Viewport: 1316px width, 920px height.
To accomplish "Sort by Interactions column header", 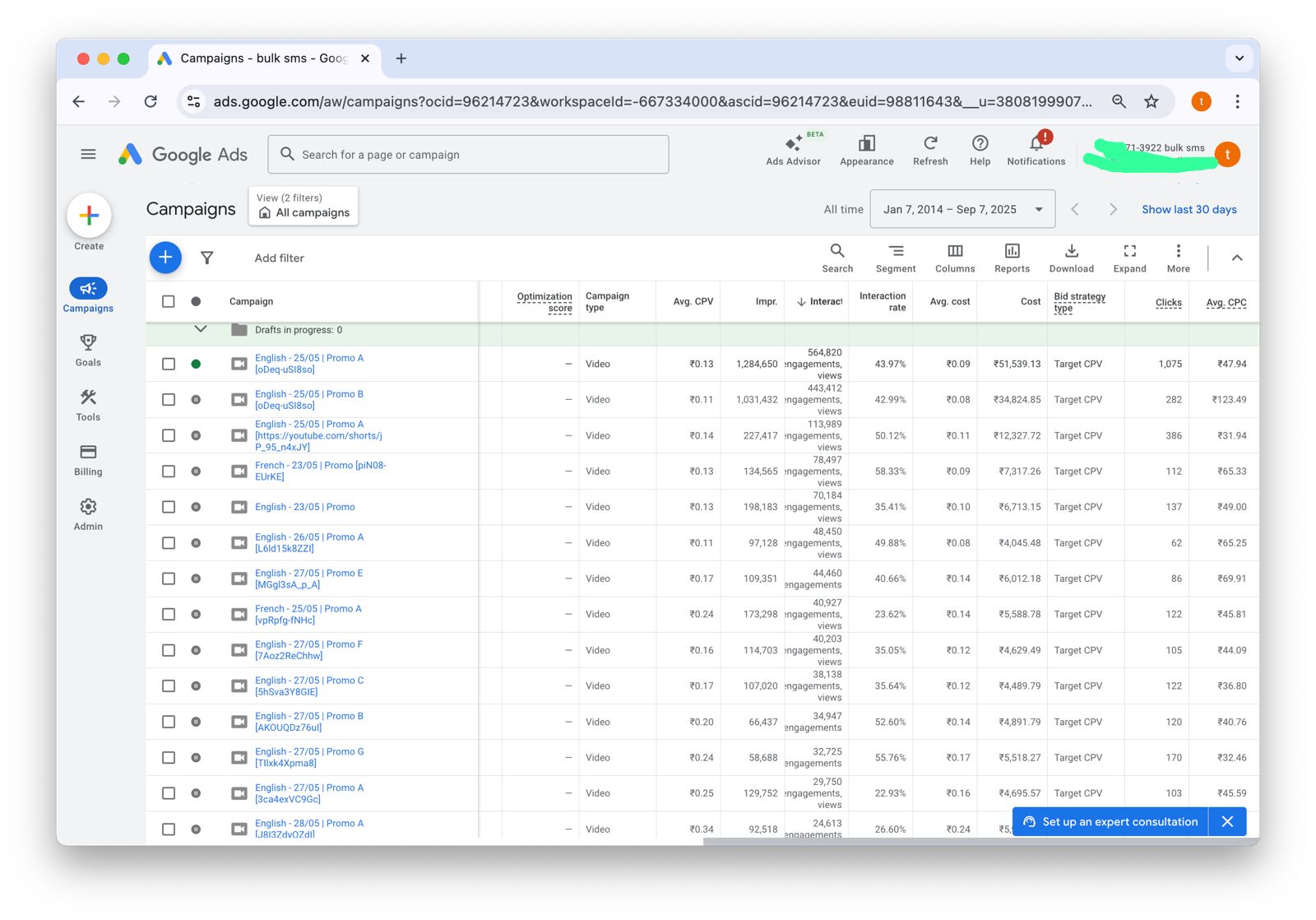I will [819, 301].
